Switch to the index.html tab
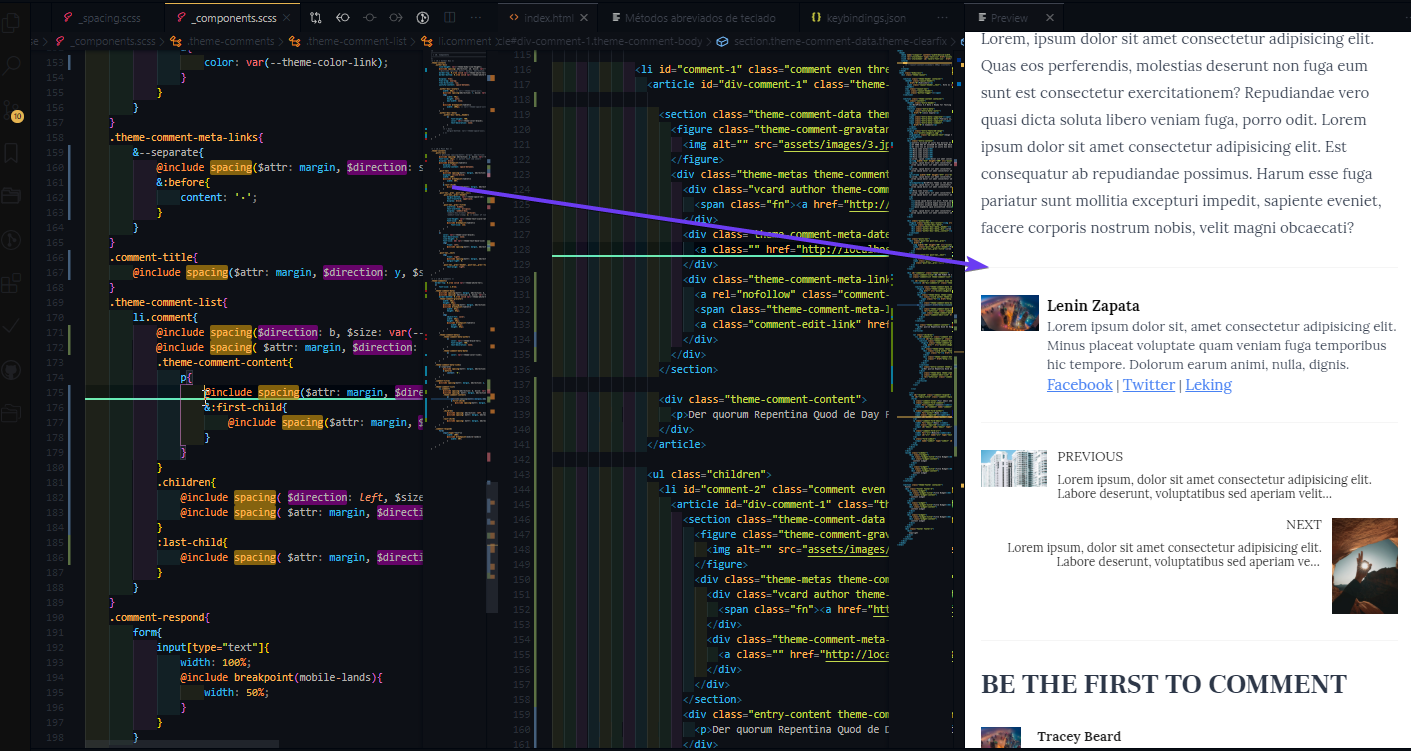The width and height of the screenshot is (1411, 751). coord(548,17)
